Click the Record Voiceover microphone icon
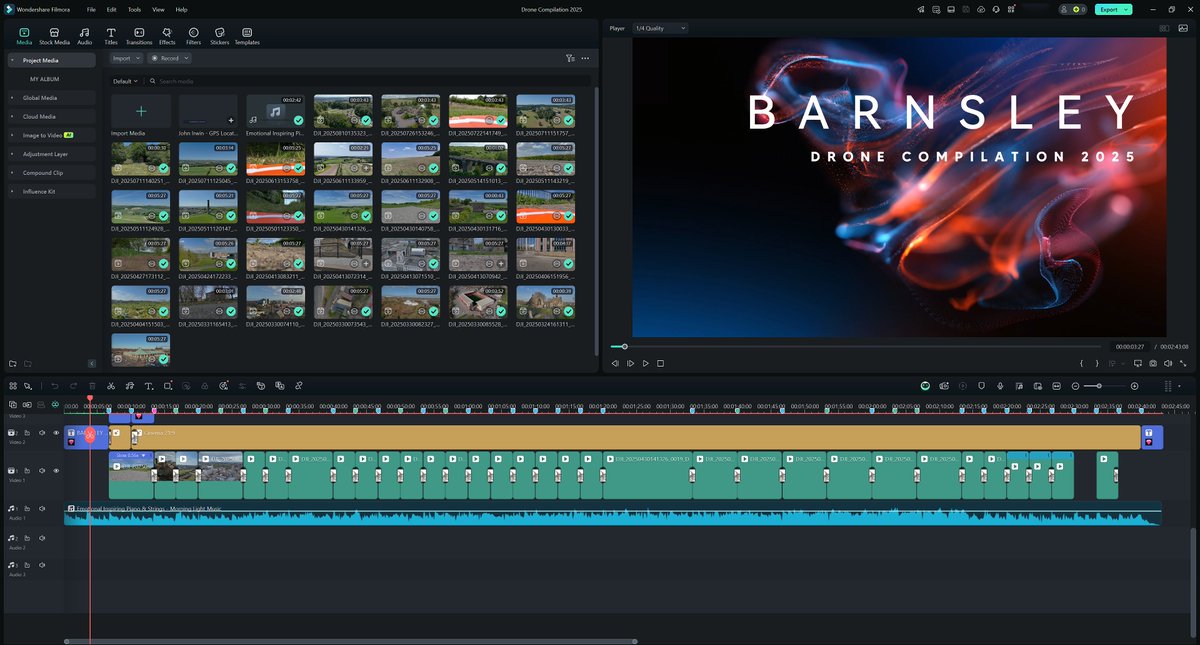The width and height of the screenshot is (1200, 645). point(1000,386)
